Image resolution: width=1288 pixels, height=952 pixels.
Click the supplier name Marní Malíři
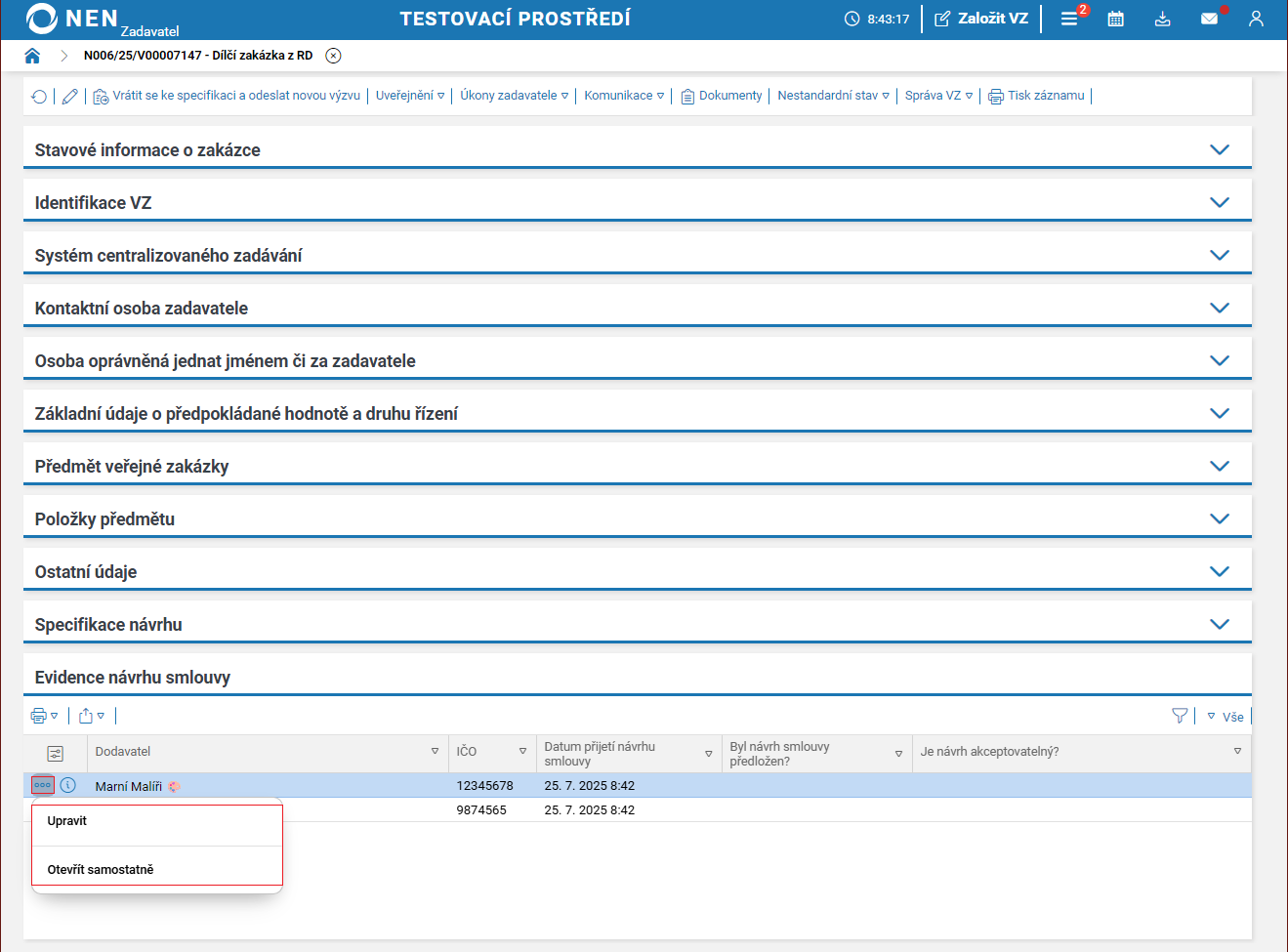[129, 786]
